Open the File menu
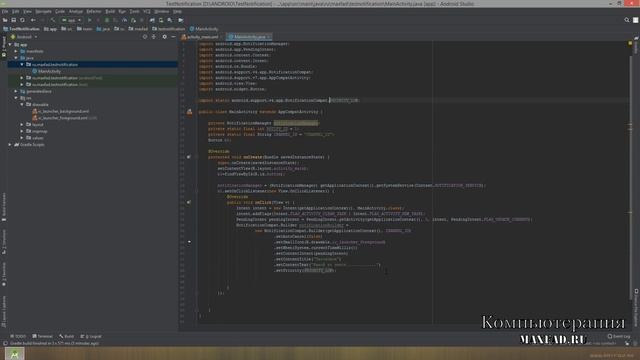 tap(5, 11)
